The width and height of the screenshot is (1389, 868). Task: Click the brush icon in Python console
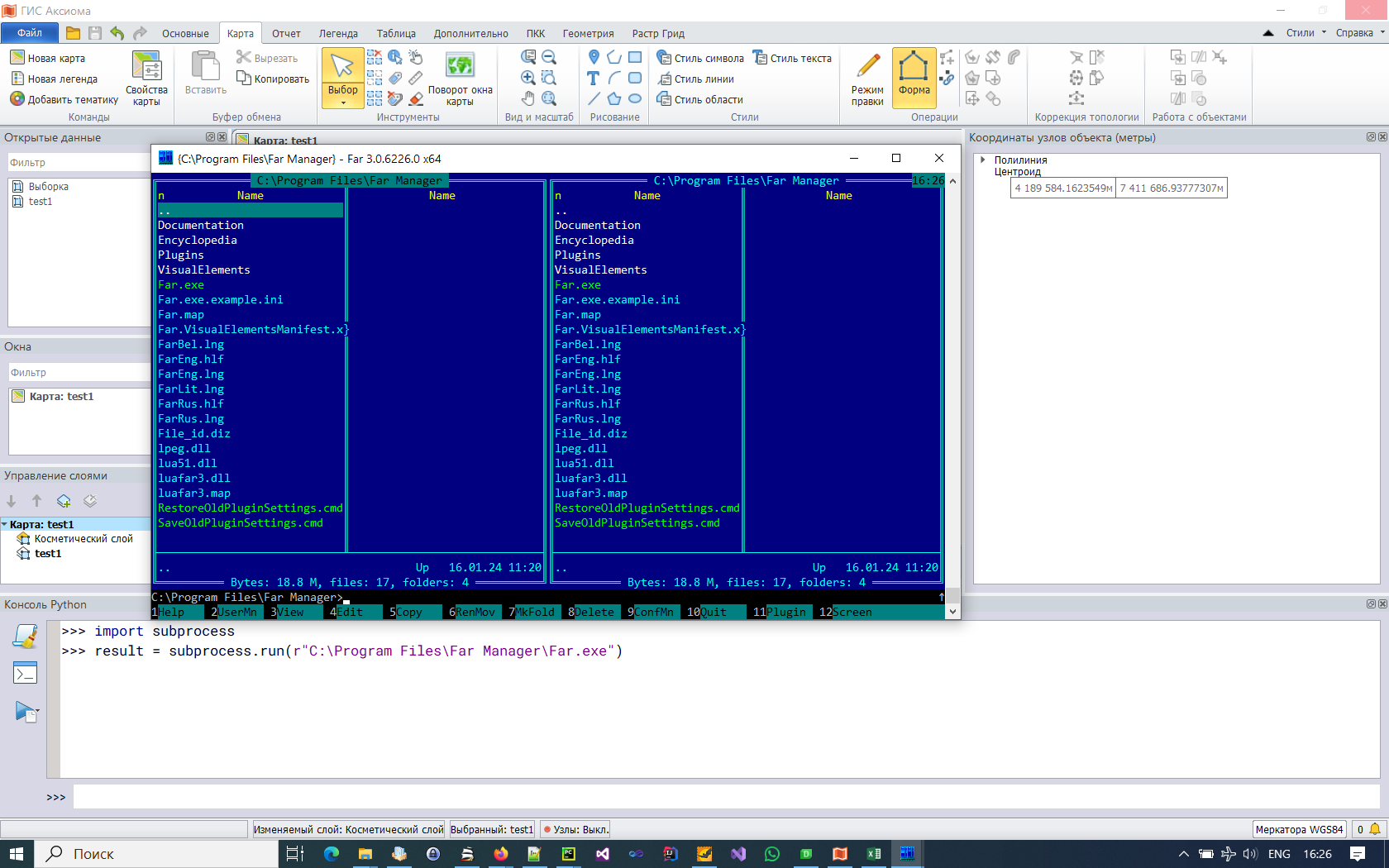point(26,636)
